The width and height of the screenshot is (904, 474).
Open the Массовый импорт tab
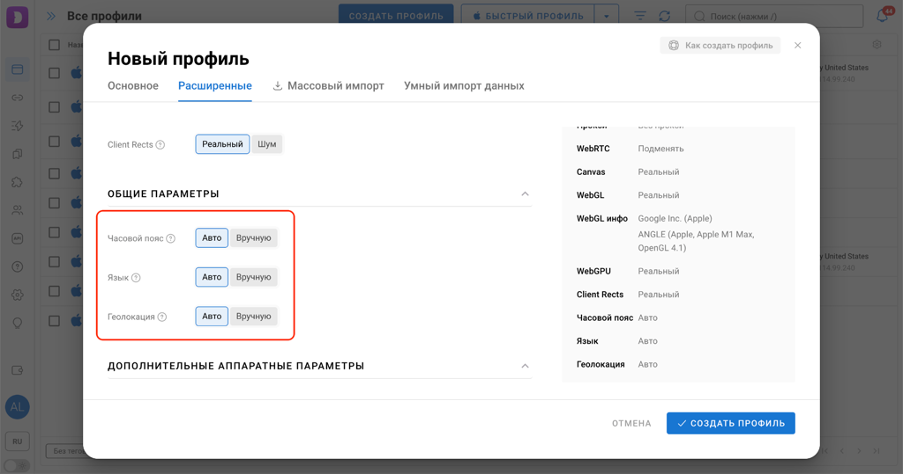[x=328, y=86]
